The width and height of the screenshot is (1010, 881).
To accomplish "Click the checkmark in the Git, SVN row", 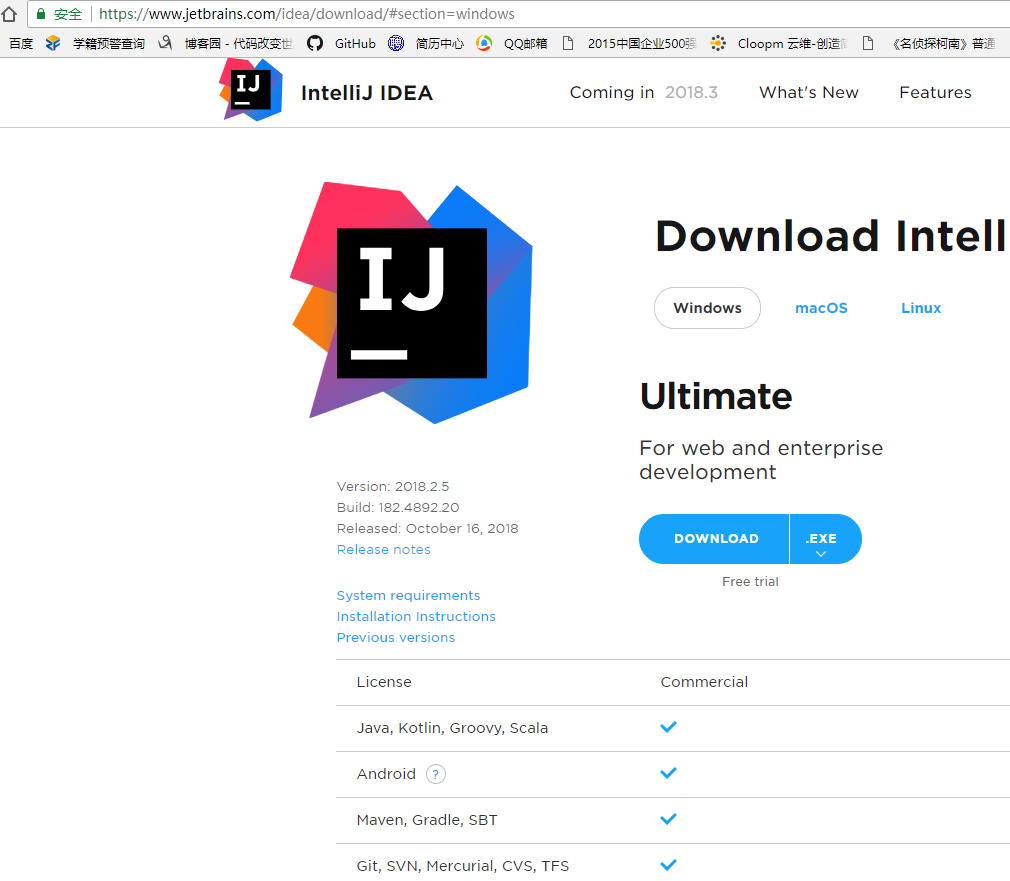I will click(x=669, y=865).
